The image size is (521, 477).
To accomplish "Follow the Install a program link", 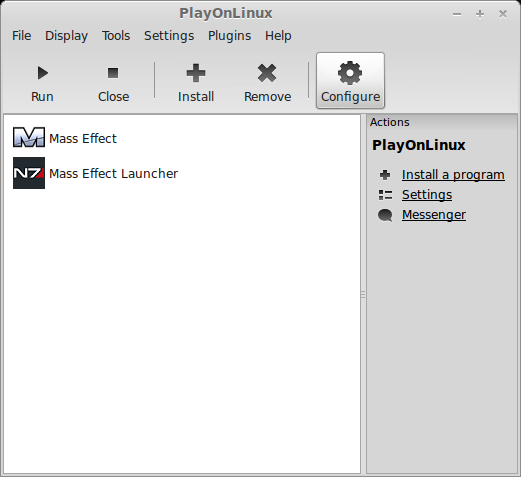I will click(x=453, y=175).
